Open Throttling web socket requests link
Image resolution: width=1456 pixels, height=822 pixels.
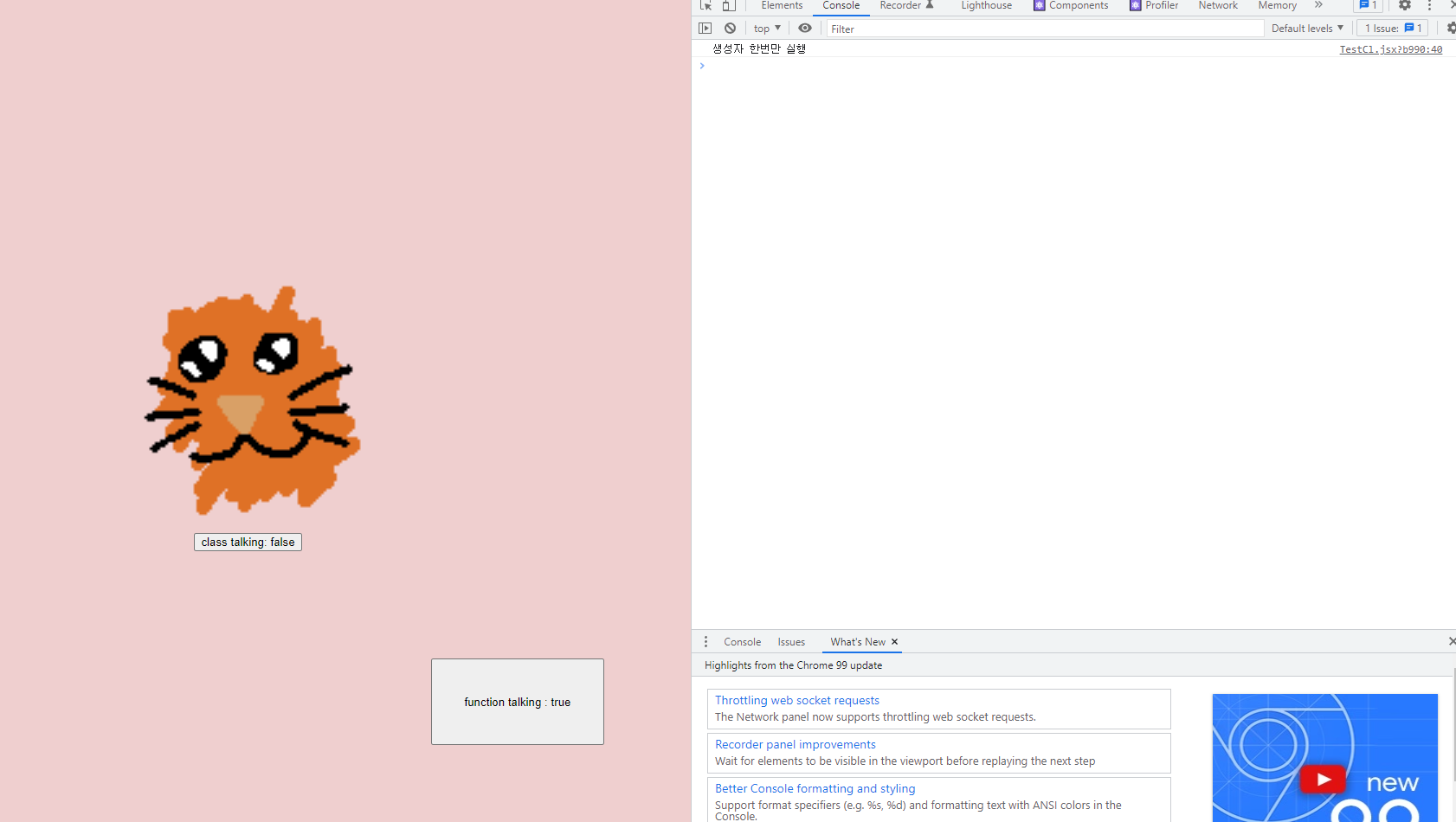pos(797,700)
